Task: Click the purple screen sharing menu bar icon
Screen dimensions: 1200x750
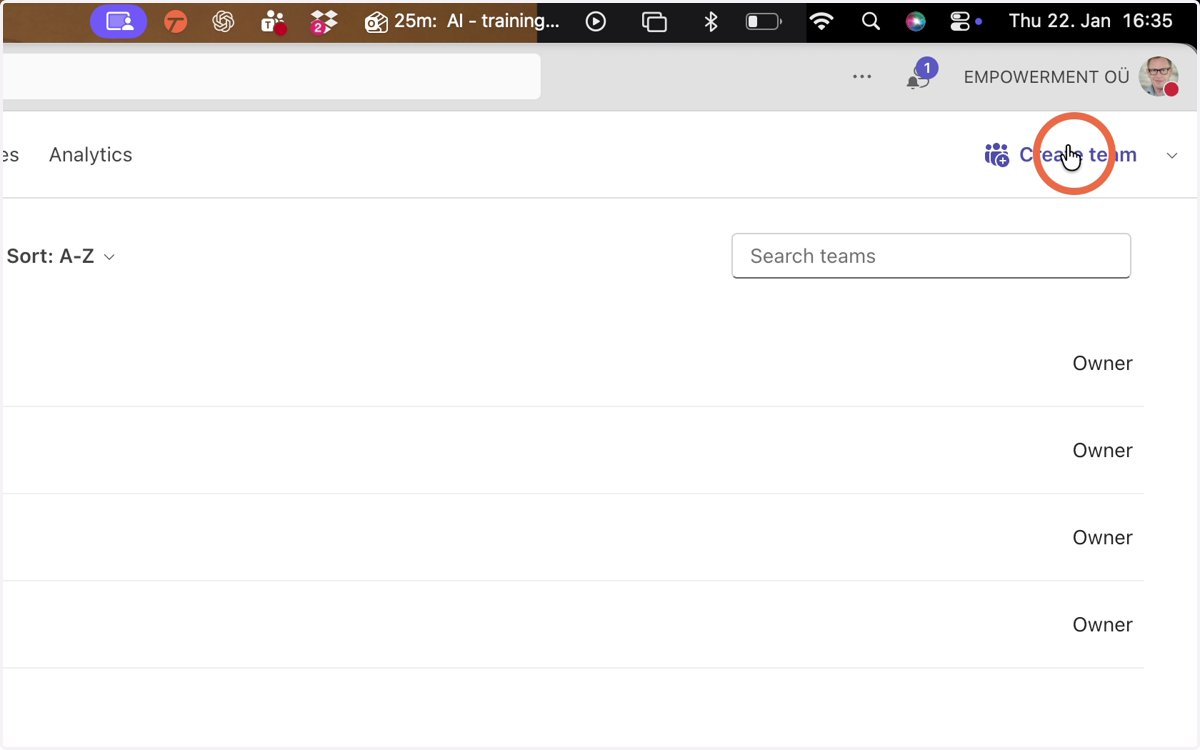Action: 119,21
